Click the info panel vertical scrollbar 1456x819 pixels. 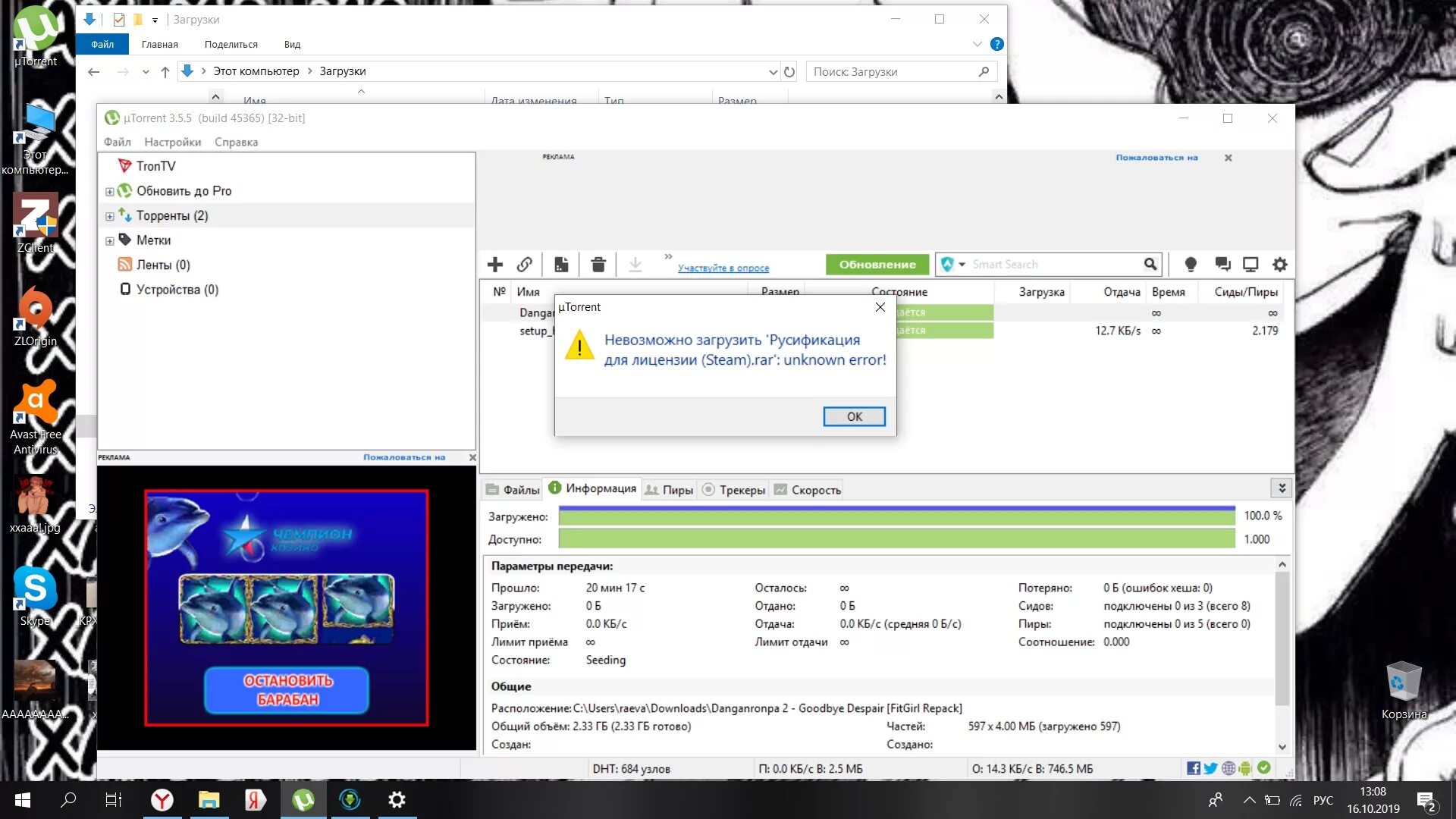point(1282,639)
